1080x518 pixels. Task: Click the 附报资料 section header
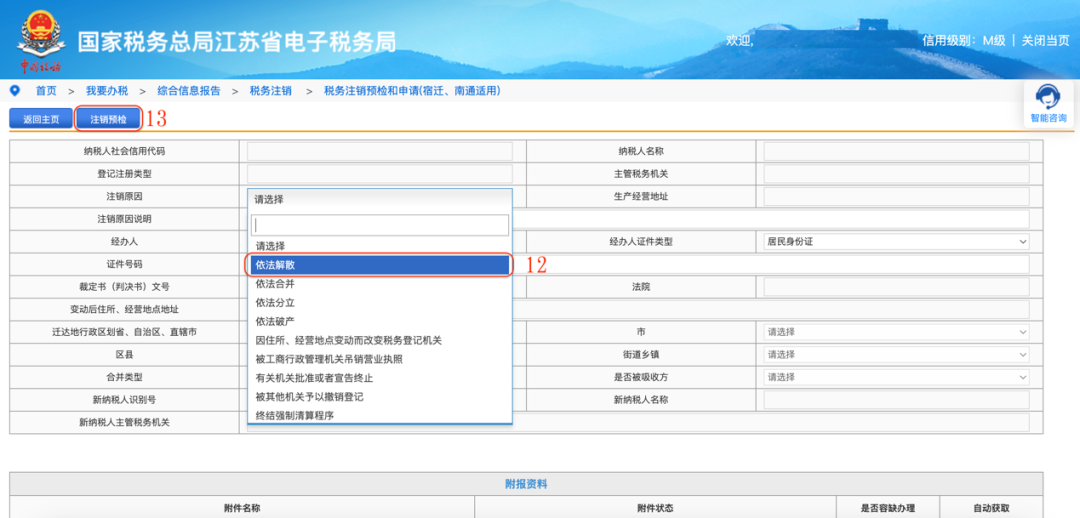pyautogui.click(x=526, y=484)
